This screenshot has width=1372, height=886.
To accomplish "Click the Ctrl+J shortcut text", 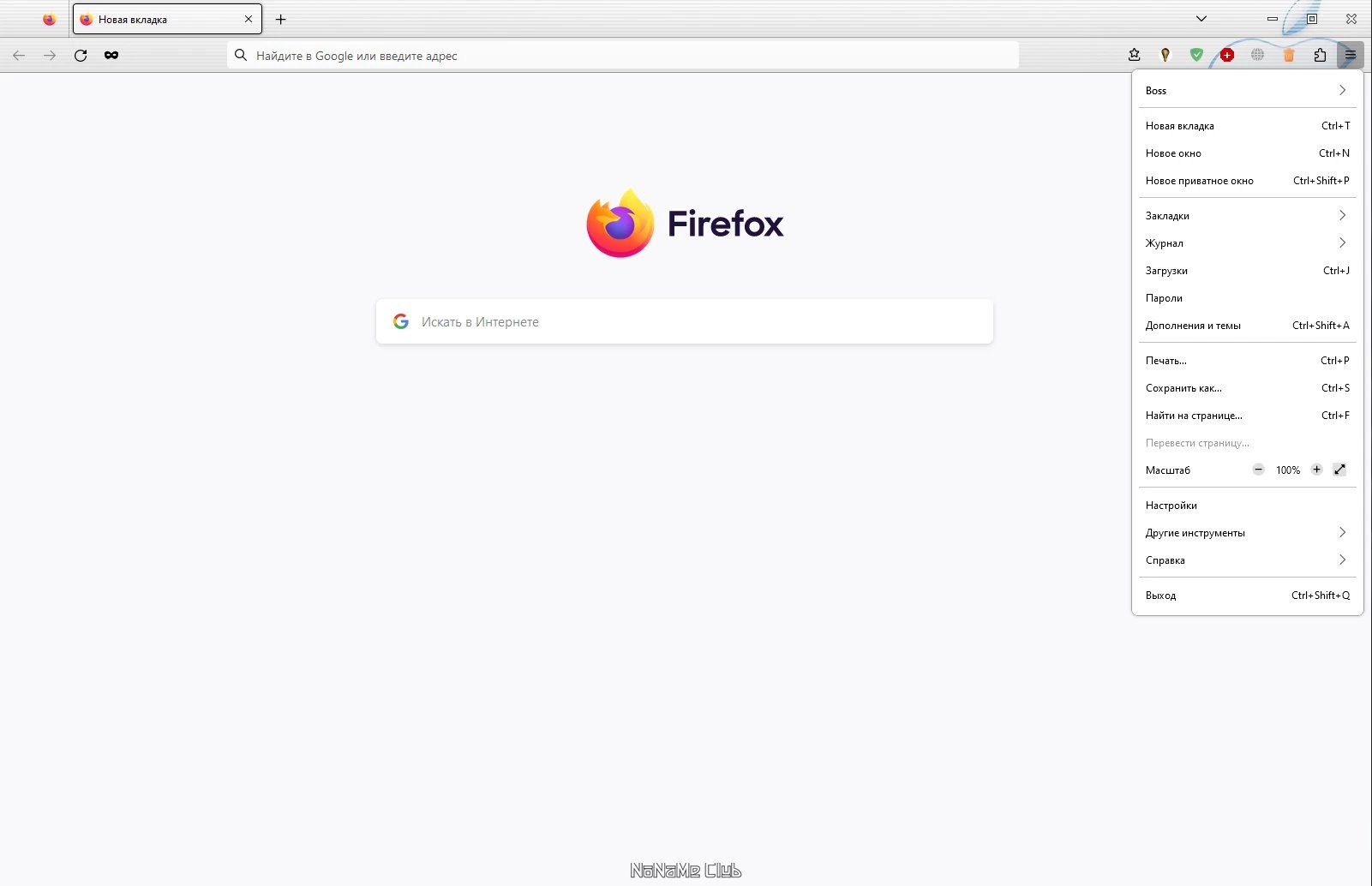I will coord(1336,271).
